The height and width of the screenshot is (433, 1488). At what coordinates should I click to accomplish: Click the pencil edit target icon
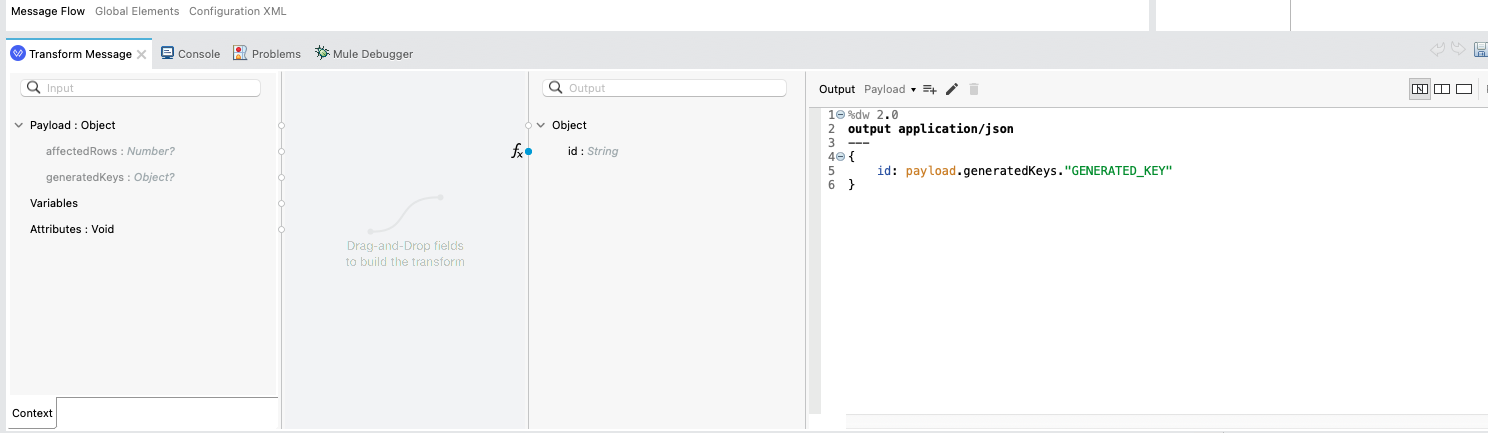(x=952, y=89)
